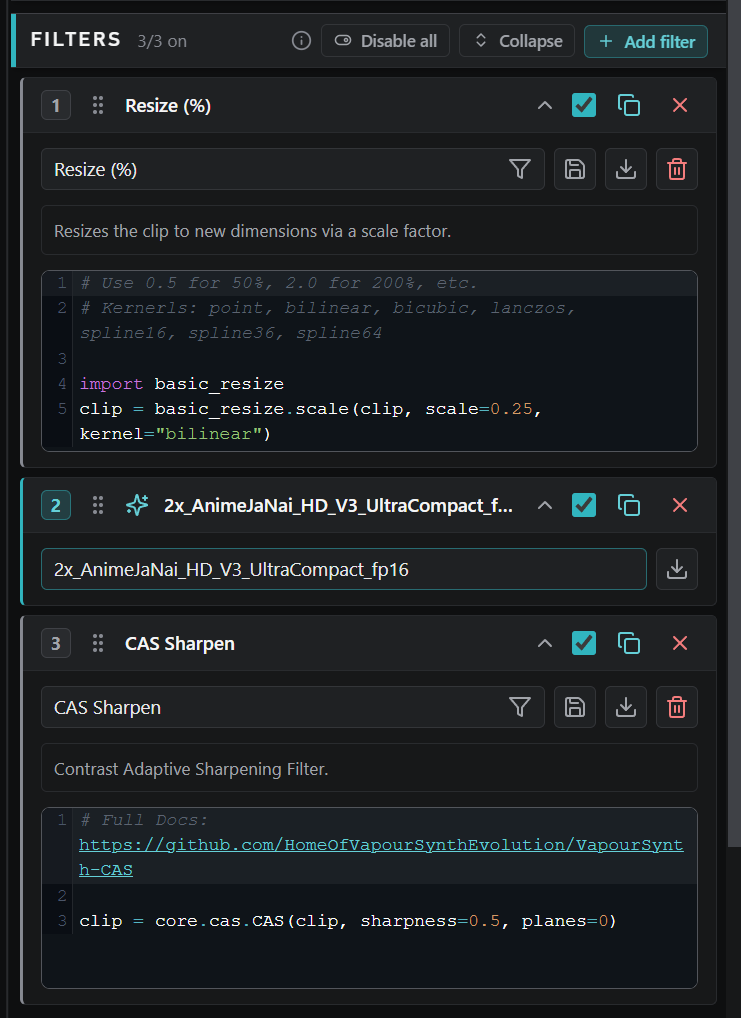The width and height of the screenshot is (741, 1018).
Task: Click the info icon beside Filters header
Action: (x=301, y=41)
